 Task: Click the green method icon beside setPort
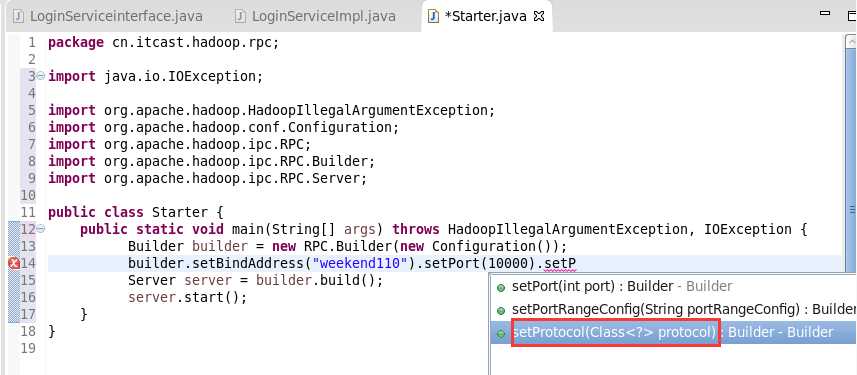pyautogui.click(x=501, y=288)
